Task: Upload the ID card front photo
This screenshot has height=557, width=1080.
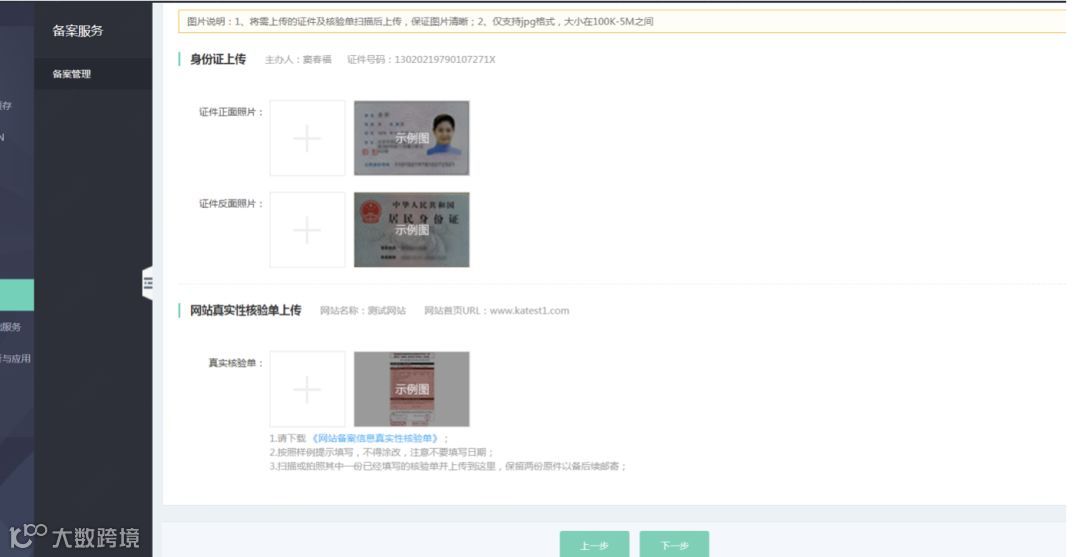Action: [307, 138]
